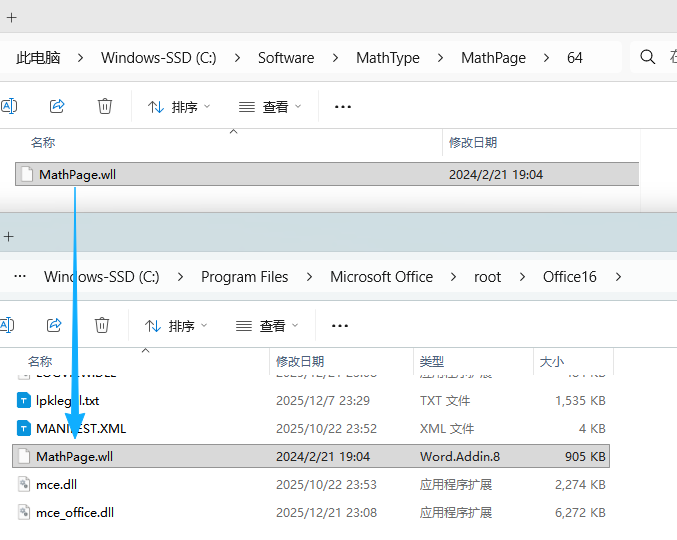Go to MathPage breadcrumb folder
This screenshot has height=540, width=677.
pyautogui.click(x=493, y=57)
